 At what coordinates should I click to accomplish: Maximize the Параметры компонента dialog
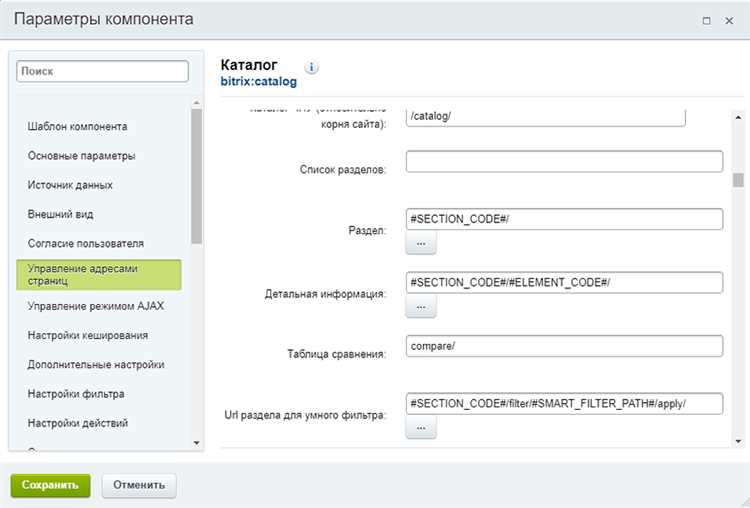tap(706, 21)
